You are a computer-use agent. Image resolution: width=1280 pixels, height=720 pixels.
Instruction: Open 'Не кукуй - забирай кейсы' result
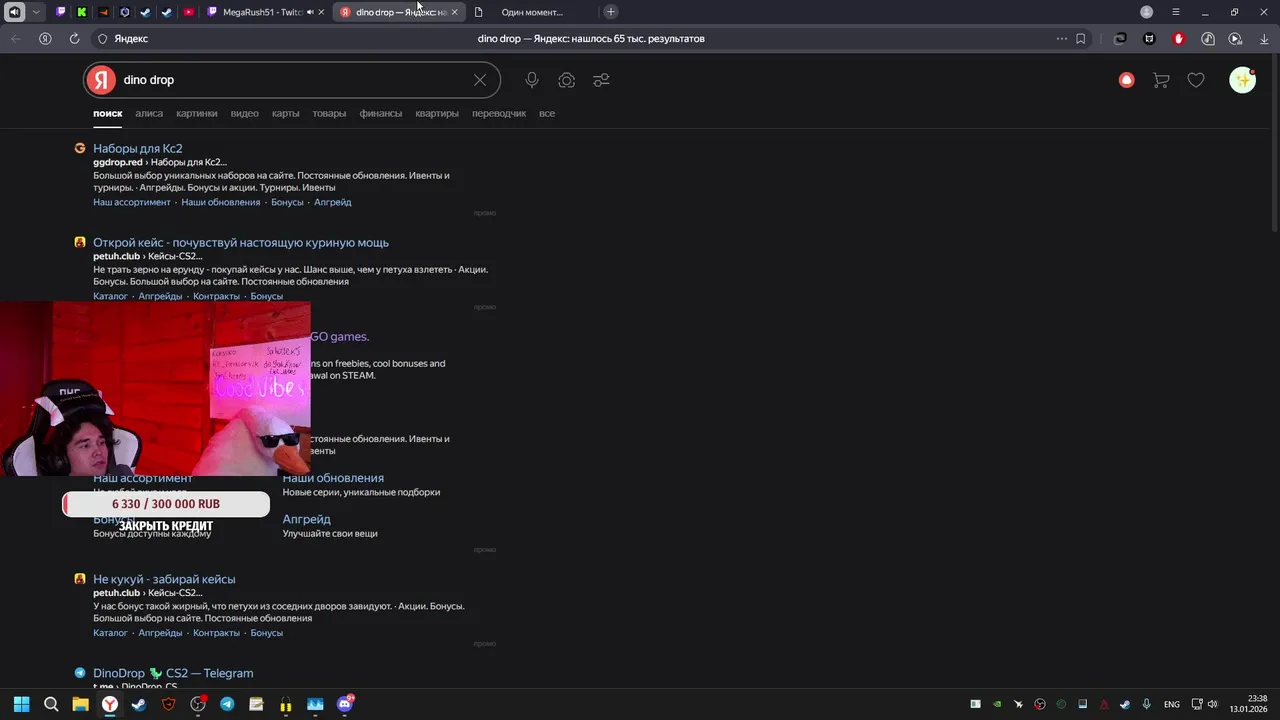click(164, 579)
